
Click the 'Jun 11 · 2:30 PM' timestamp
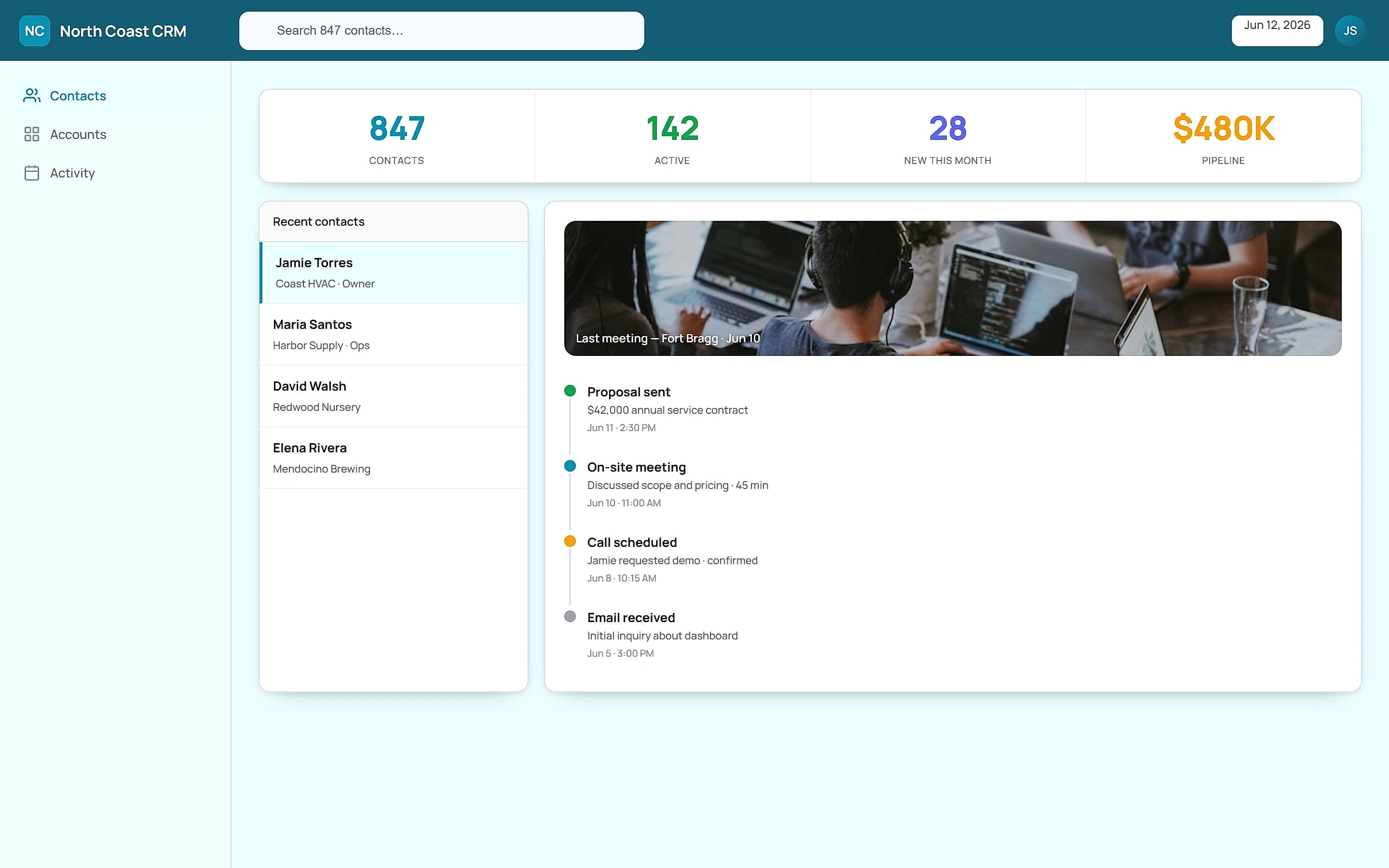pos(621,428)
